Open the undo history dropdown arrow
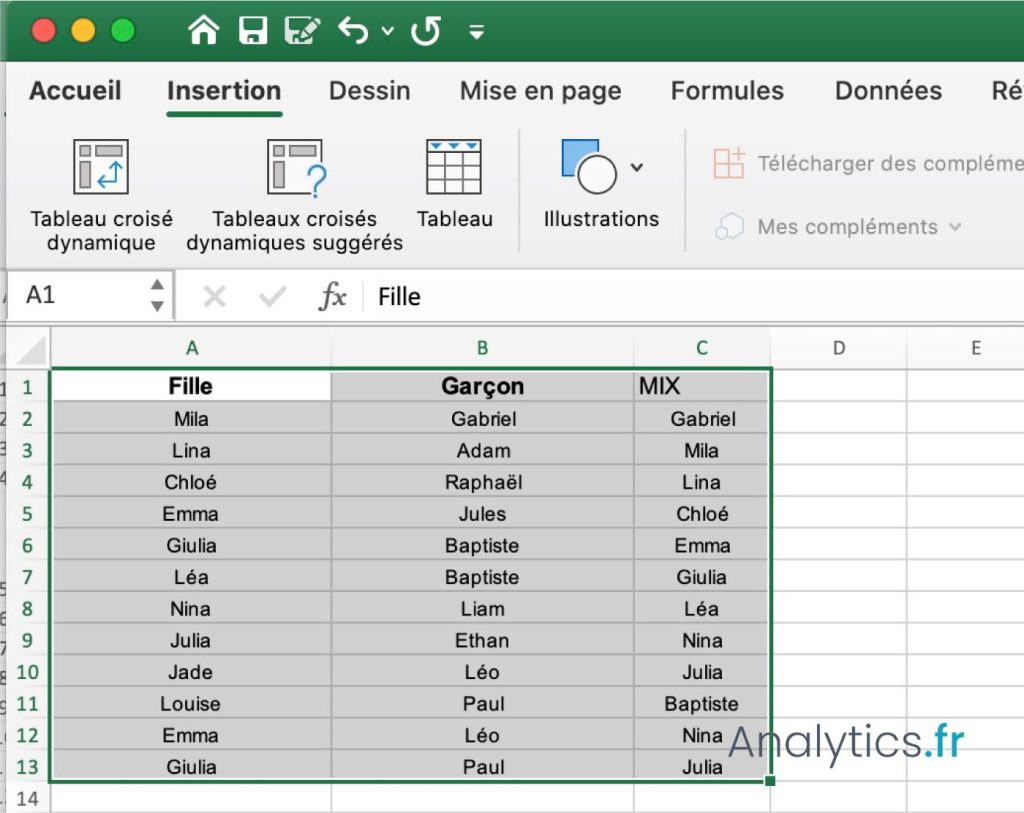This screenshot has height=813, width=1024. pos(388,31)
